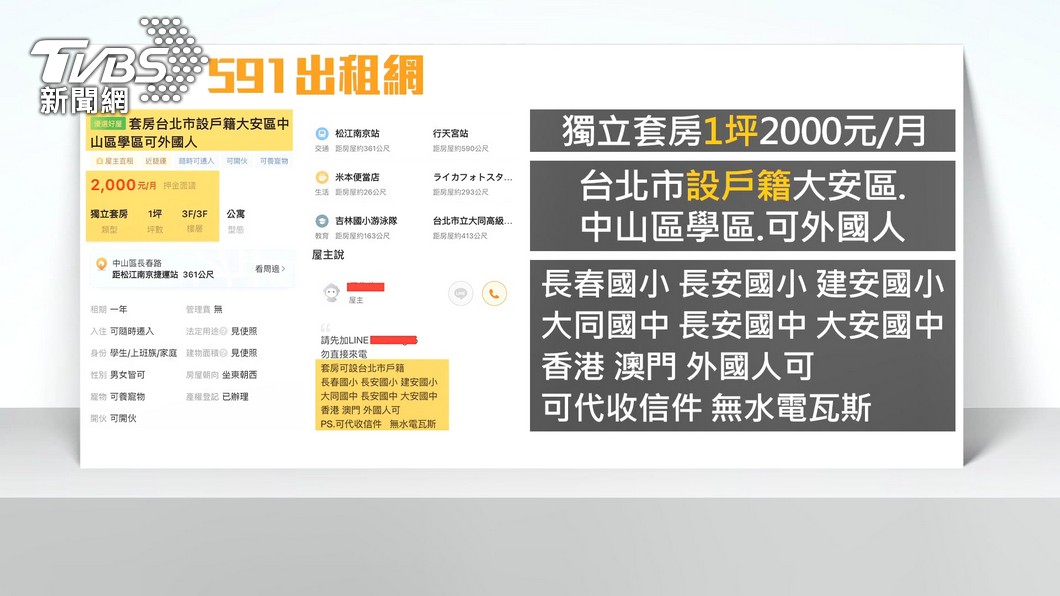Click 距松江南京捷運站 361公尺 text
The height and width of the screenshot is (596, 1060).
tap(163, 274)
